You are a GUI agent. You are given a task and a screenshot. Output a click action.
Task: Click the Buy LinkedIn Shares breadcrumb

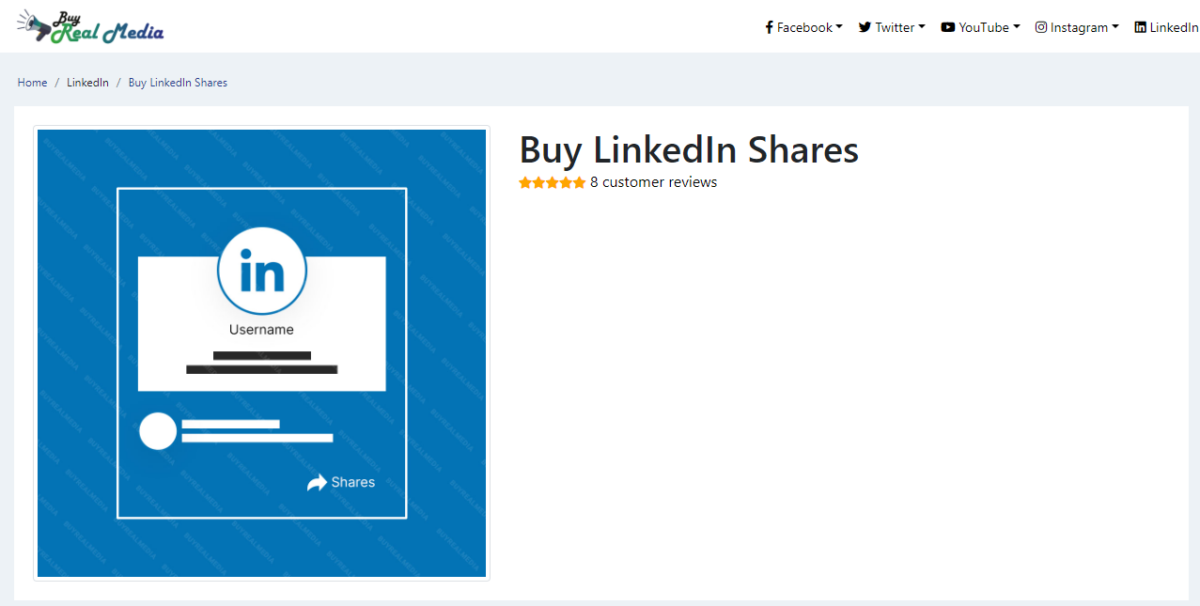[178, 83]
